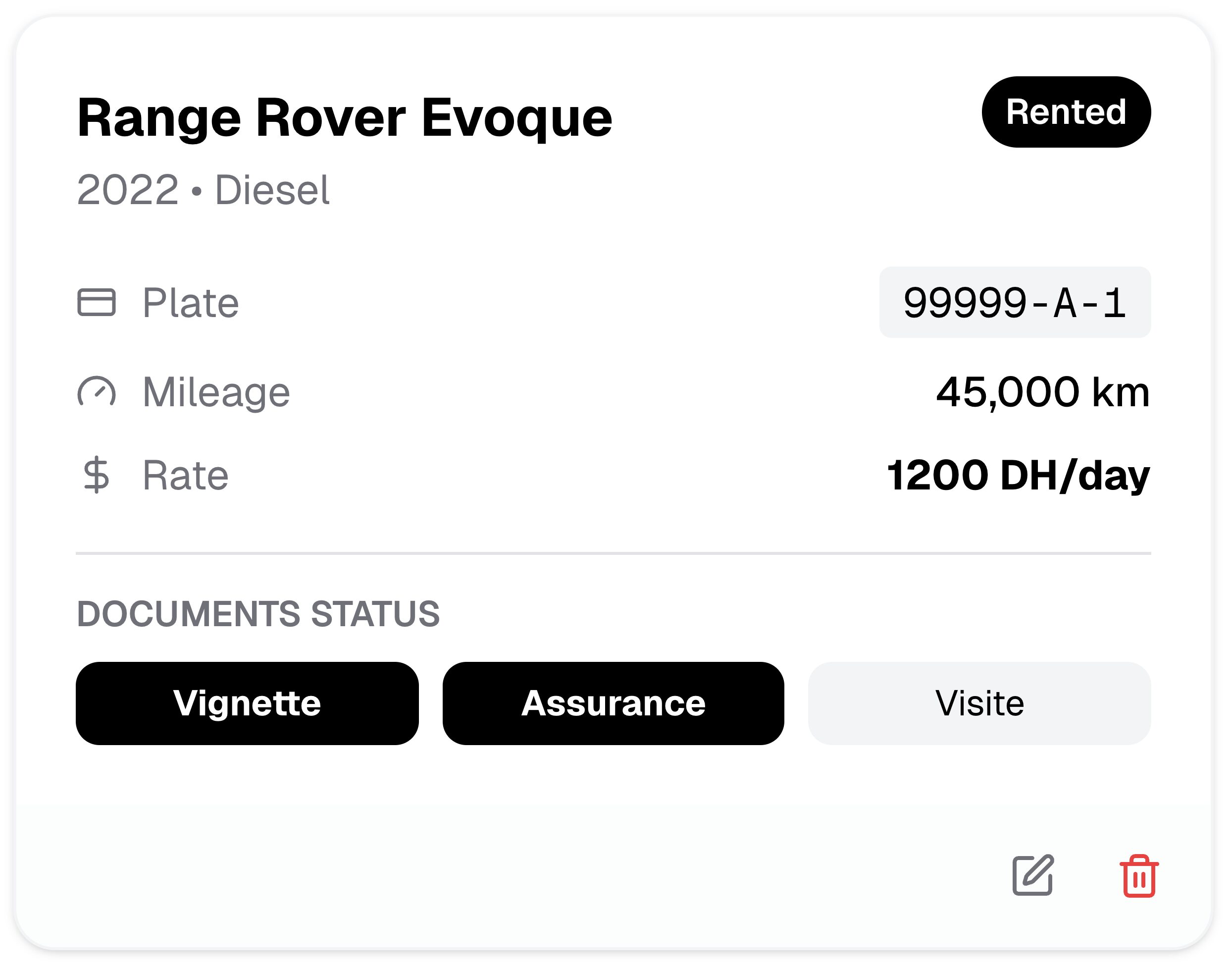
Task: Click the 45,000 km mileage value
Action: pyautogui.click(x=1042, y=392)
